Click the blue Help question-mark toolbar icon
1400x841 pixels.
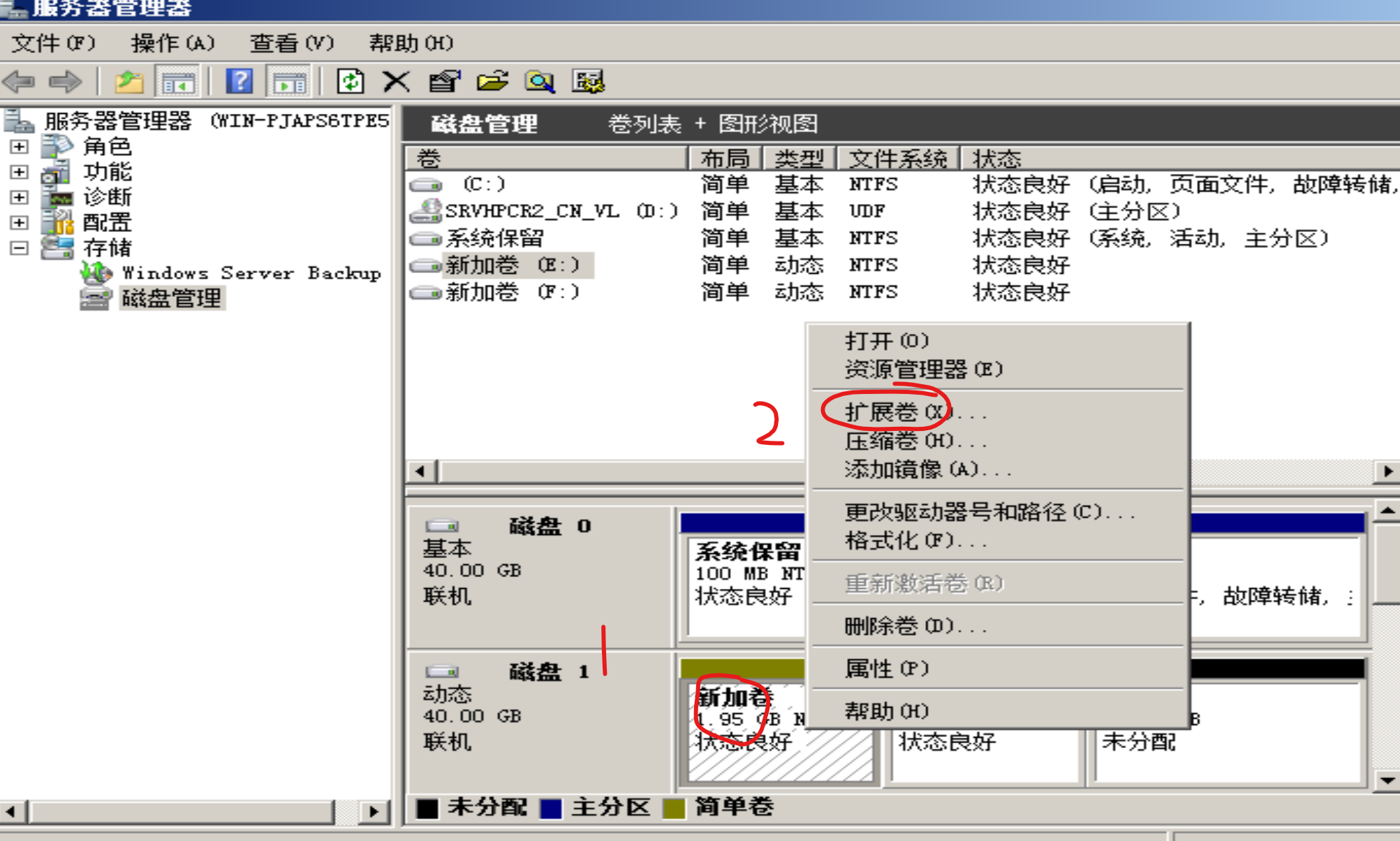tap(240, 82)
